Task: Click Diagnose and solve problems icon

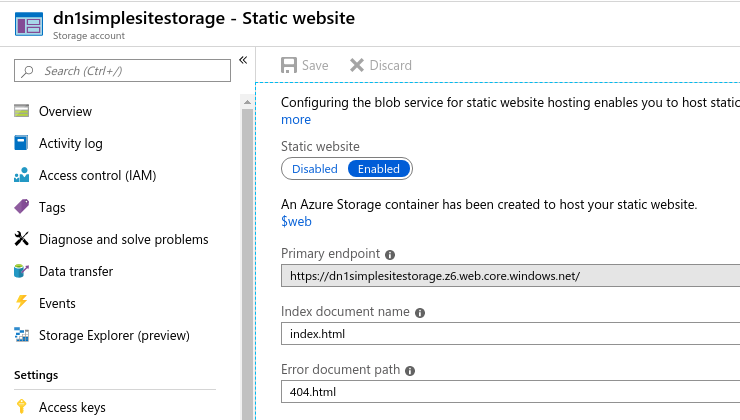Action: (22, 239)
